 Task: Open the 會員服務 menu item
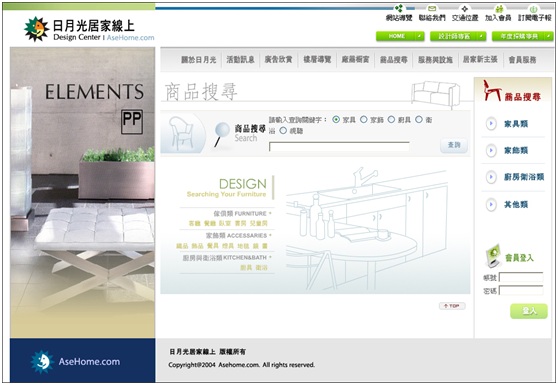coord(522,60)
